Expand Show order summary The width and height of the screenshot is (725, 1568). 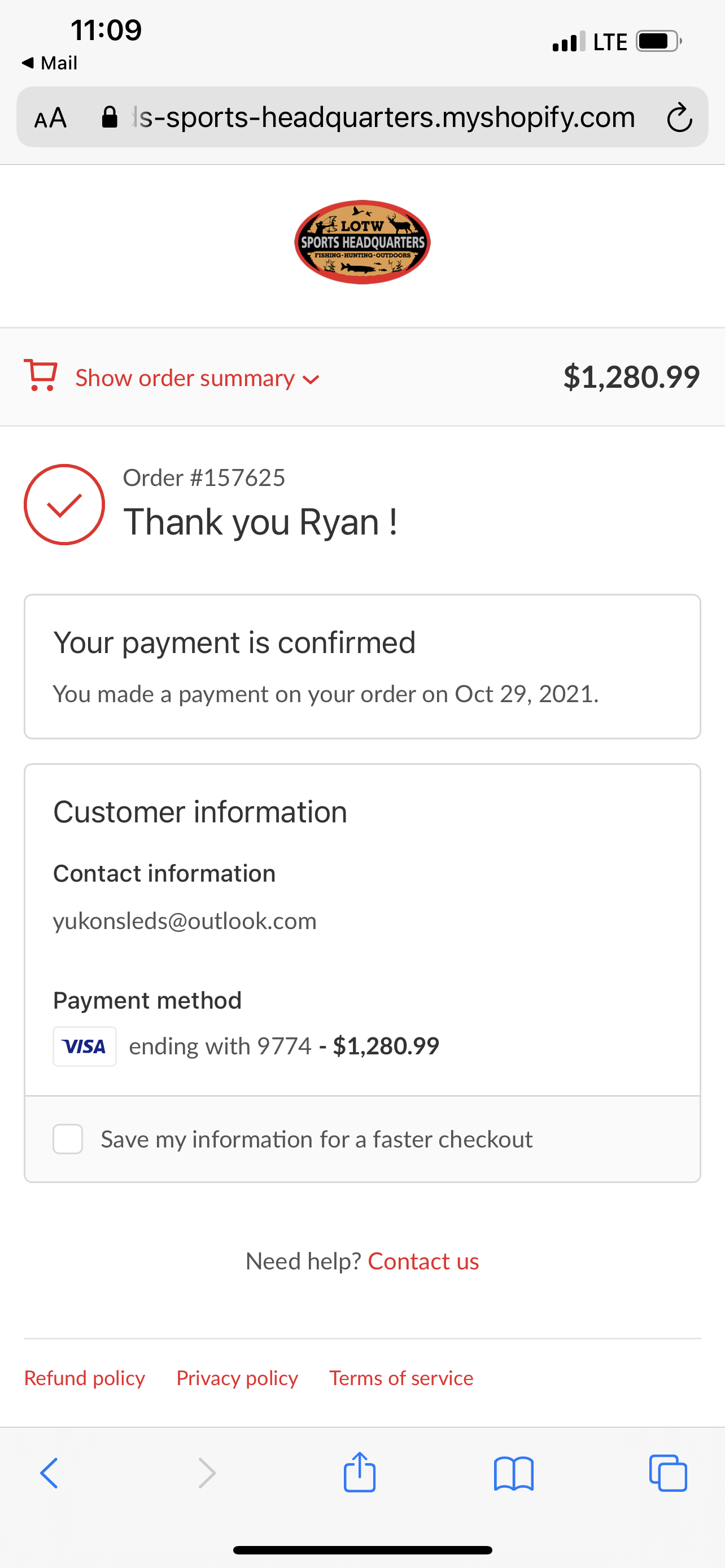(x=185, y=378)
